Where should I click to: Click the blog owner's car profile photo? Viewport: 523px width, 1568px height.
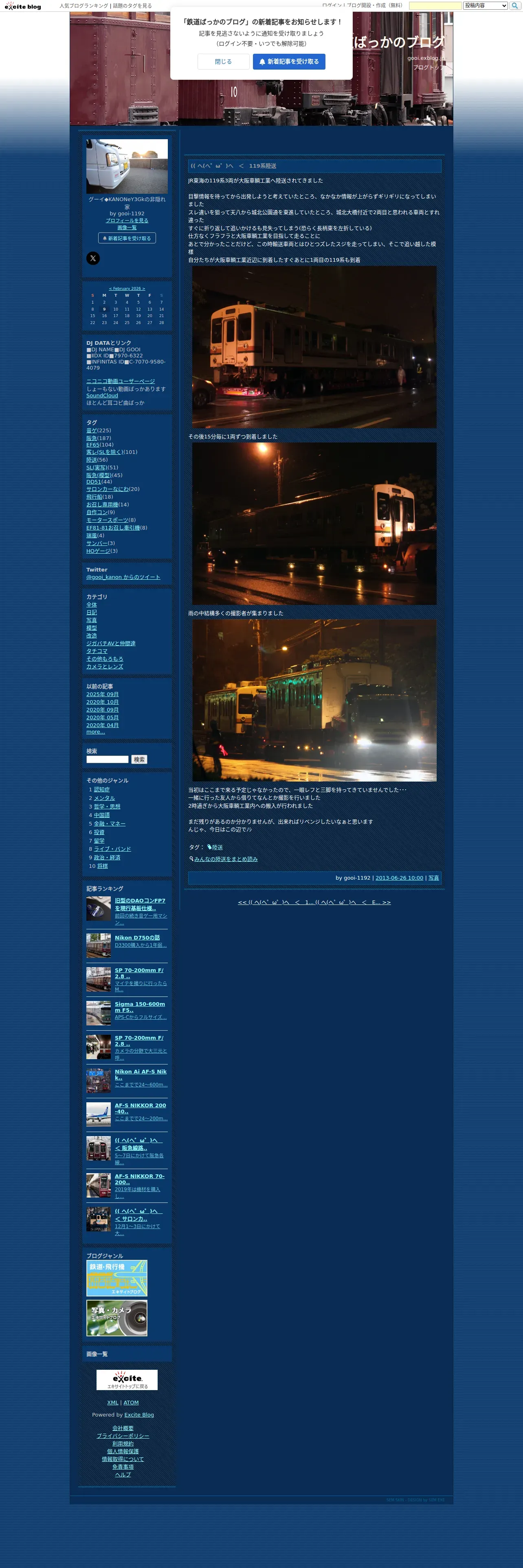coord(127,166)
